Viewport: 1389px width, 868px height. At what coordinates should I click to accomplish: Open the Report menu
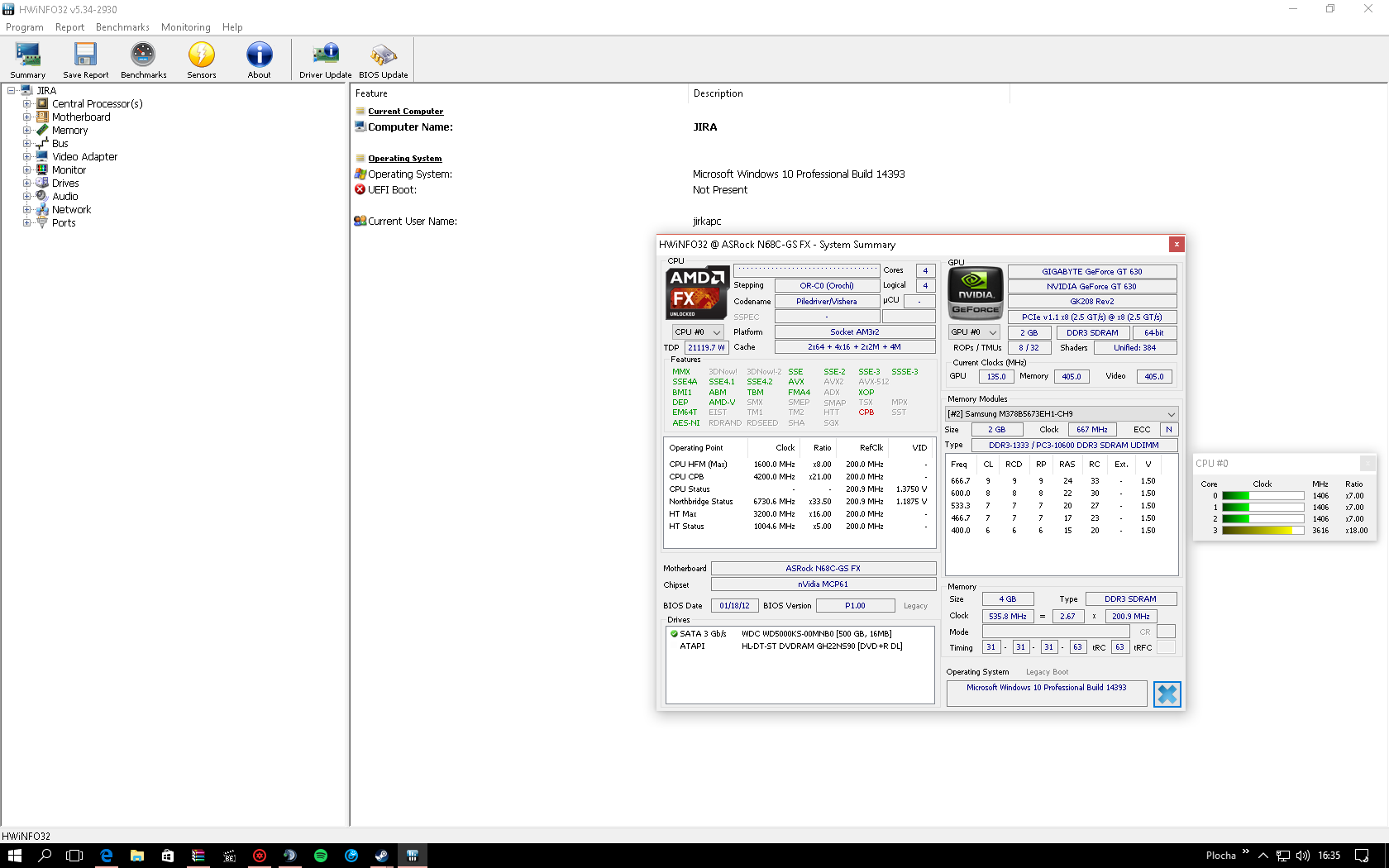pos(69,27)
